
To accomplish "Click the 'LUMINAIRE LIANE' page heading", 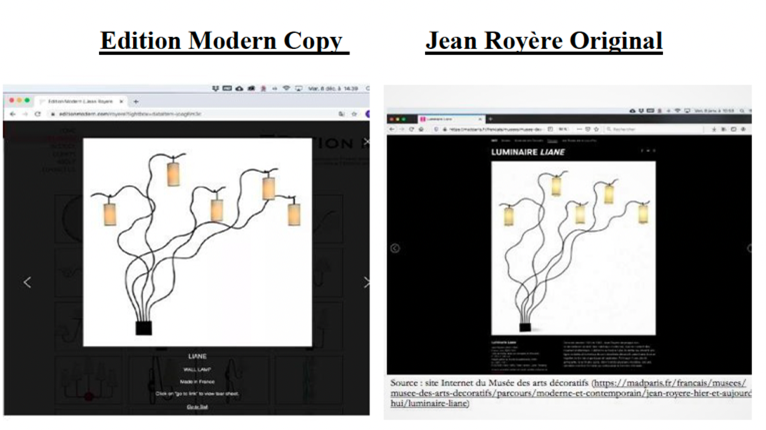I will click(x=528, y=152).
